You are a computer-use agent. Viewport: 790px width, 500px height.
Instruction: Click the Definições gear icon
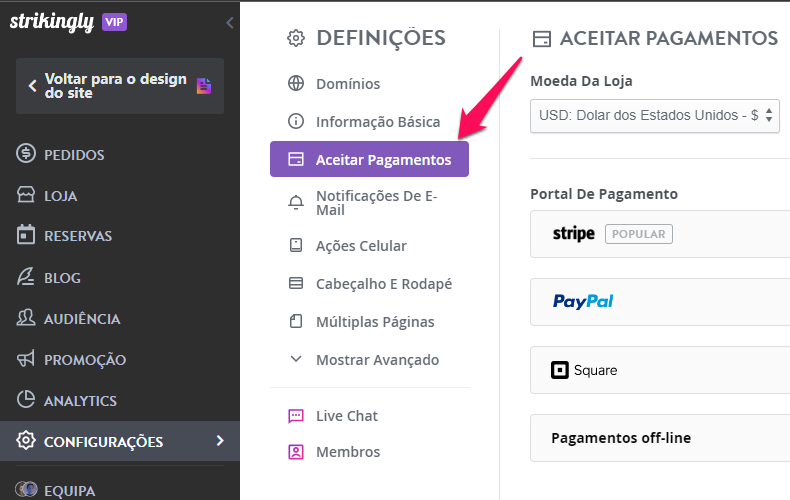tap(296, 38)
